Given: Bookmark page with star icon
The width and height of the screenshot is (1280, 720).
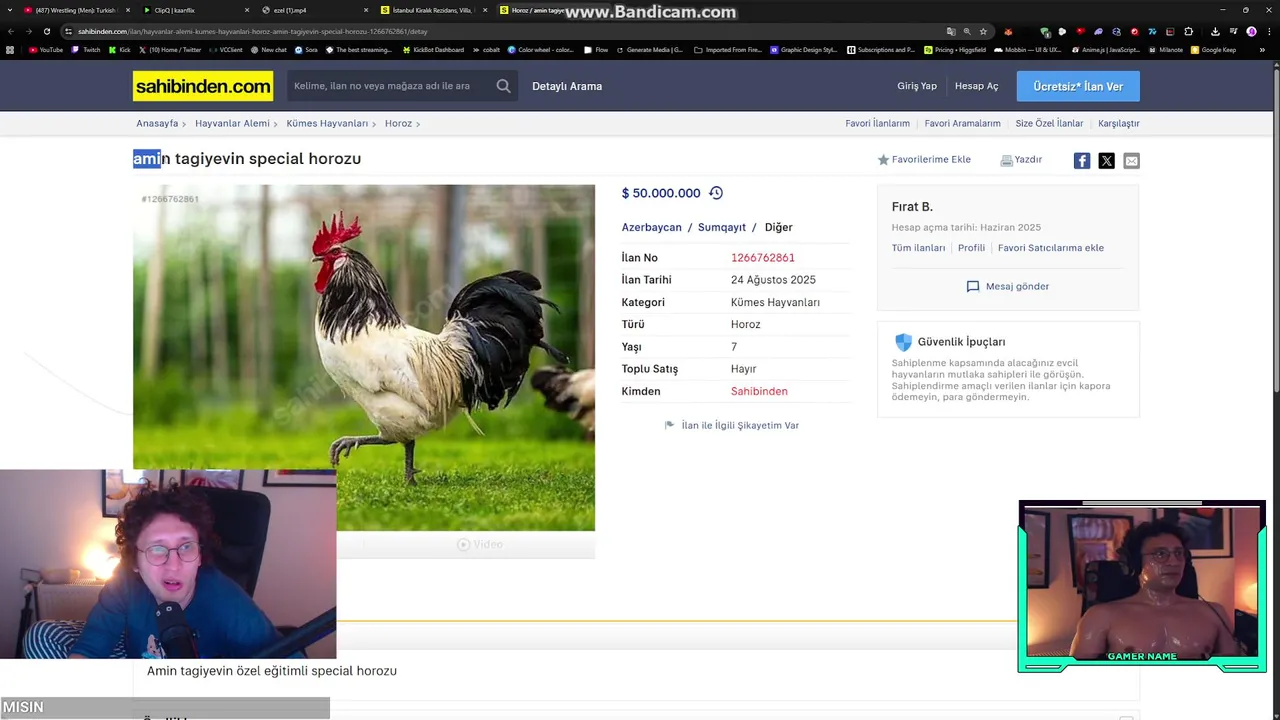Looking at the screenshot, I should 983,31.
